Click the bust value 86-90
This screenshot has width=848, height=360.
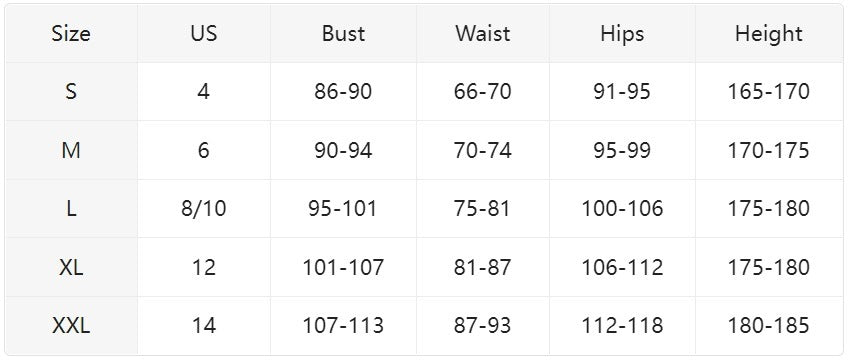coord(343,91)
